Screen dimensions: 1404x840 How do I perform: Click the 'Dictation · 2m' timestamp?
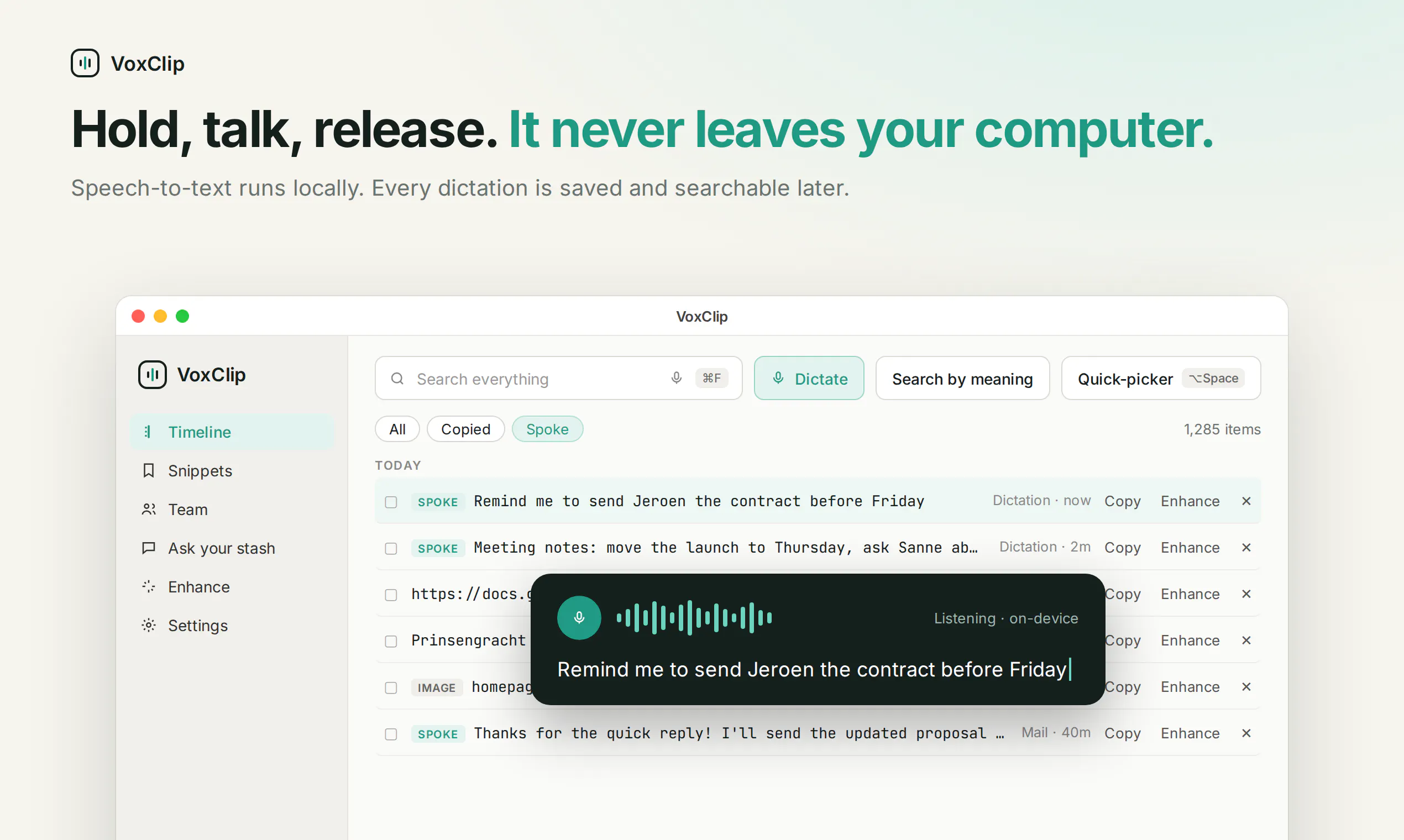pyautogui.click(x=1045, y=547)
